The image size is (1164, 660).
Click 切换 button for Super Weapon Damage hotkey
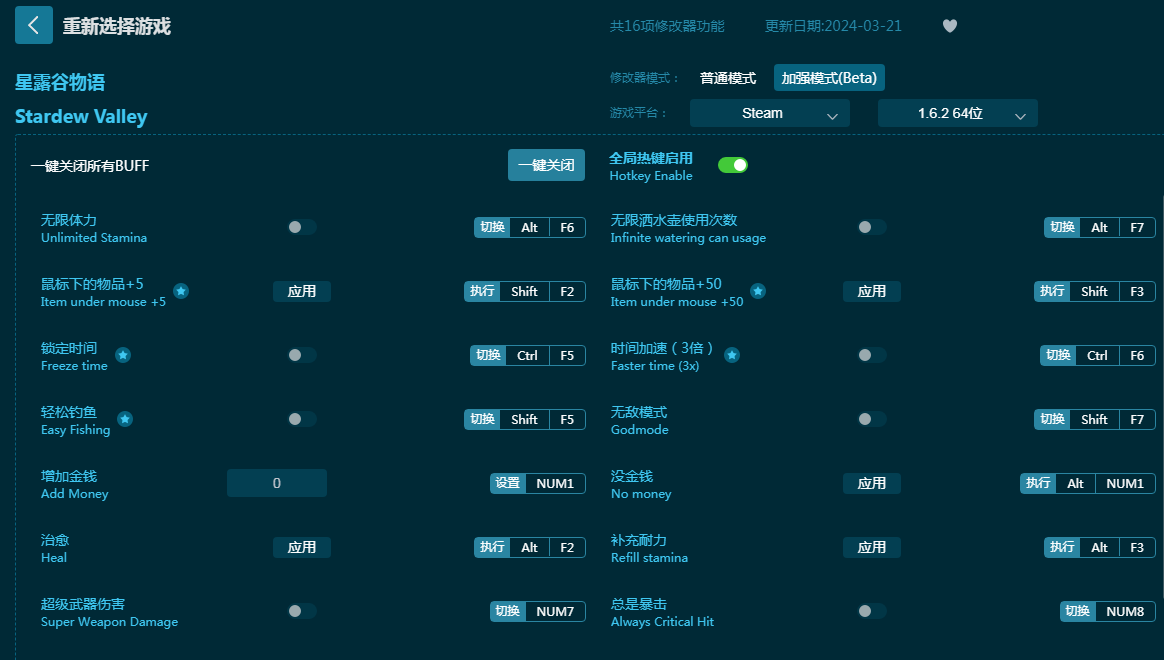(x=508, y=611)
